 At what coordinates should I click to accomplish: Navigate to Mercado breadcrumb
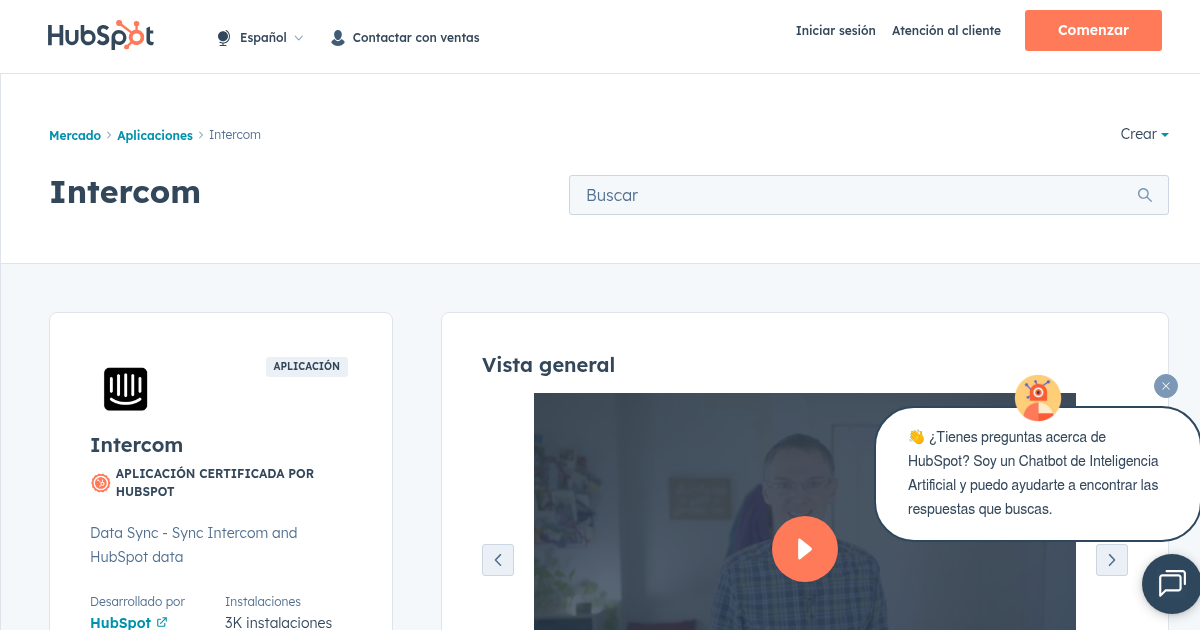point(75,135)
